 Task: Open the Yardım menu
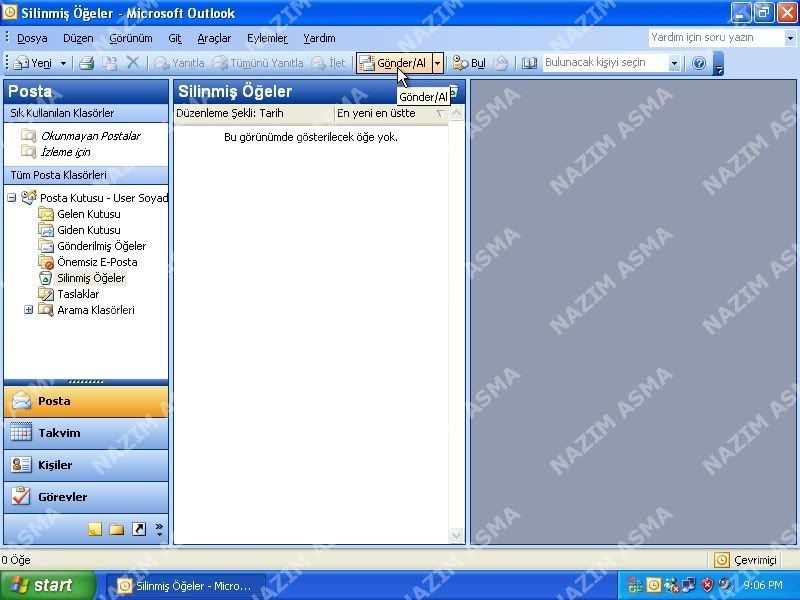[x=319, y=38]
